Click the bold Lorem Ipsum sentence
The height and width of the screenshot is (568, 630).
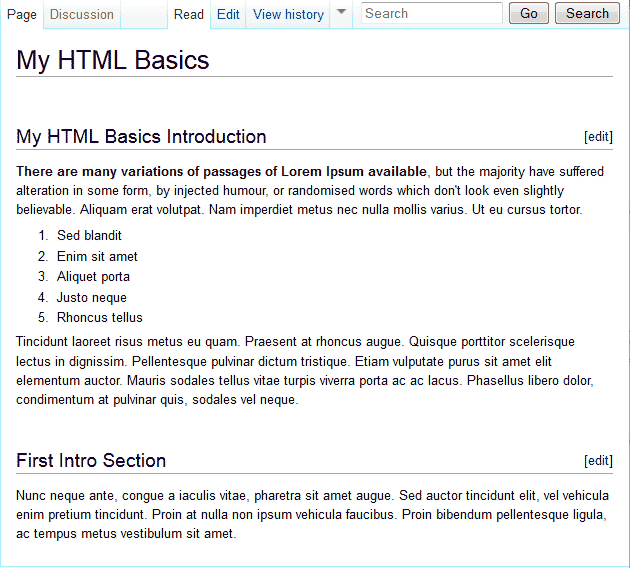221,171
